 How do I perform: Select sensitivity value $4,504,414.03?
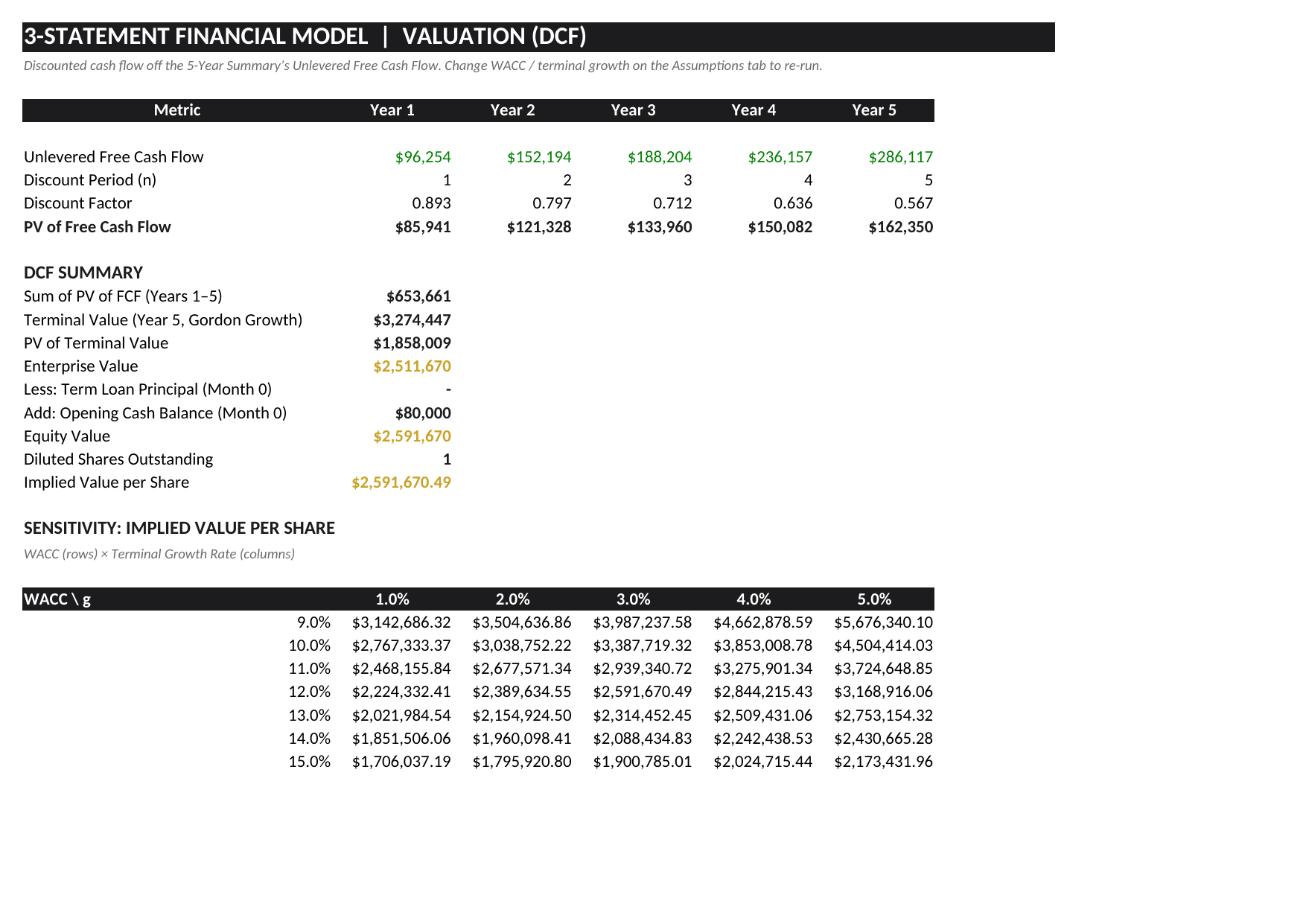pos(884,646)
